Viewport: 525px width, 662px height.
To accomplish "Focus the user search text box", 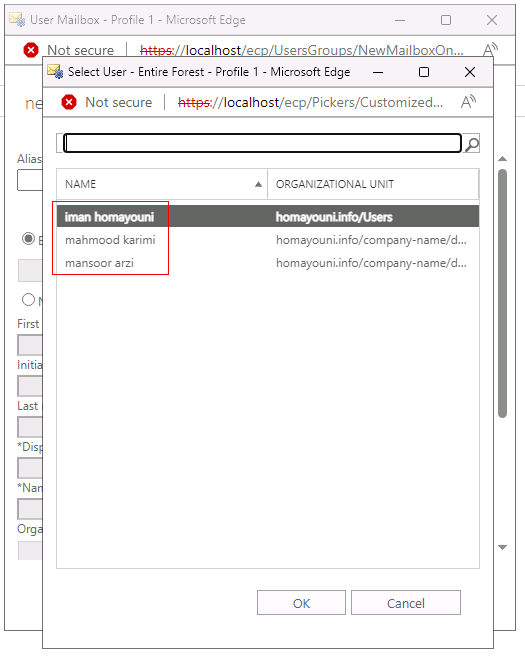I will [262, 143].
